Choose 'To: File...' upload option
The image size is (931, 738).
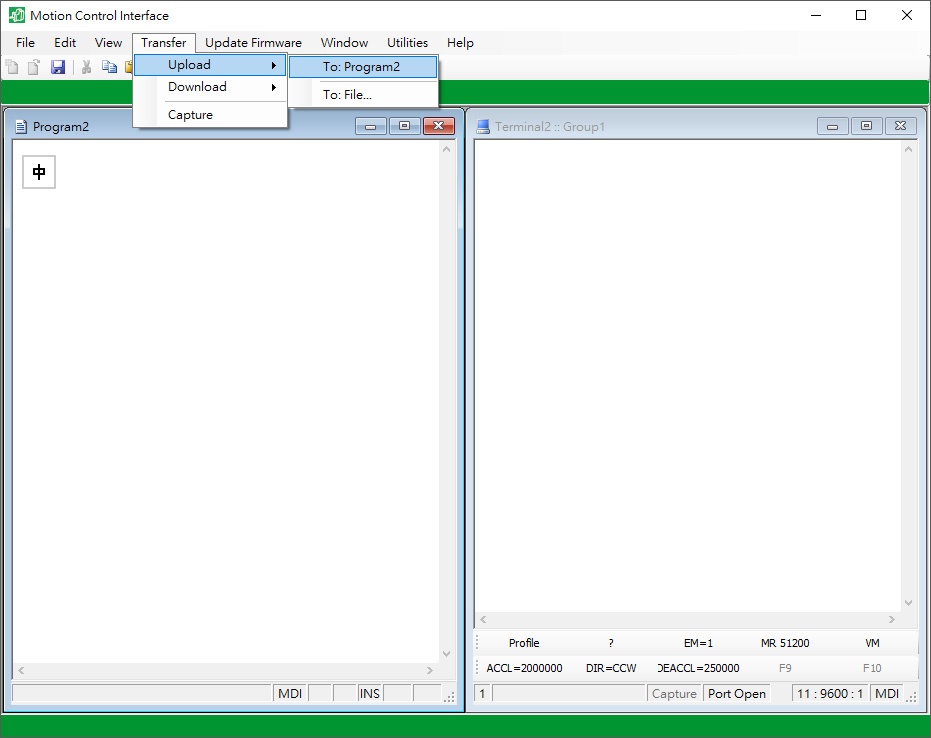tap(348, 95)
